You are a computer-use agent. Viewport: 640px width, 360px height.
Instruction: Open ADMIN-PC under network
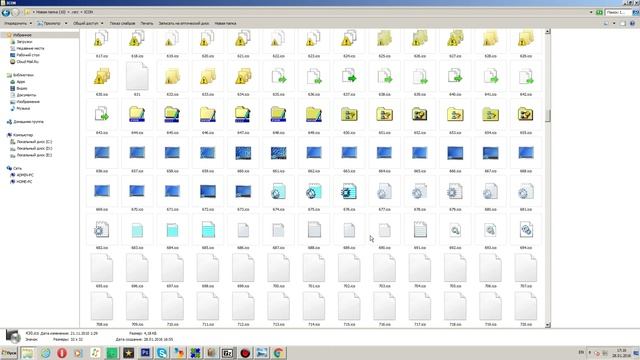[25, 175]
